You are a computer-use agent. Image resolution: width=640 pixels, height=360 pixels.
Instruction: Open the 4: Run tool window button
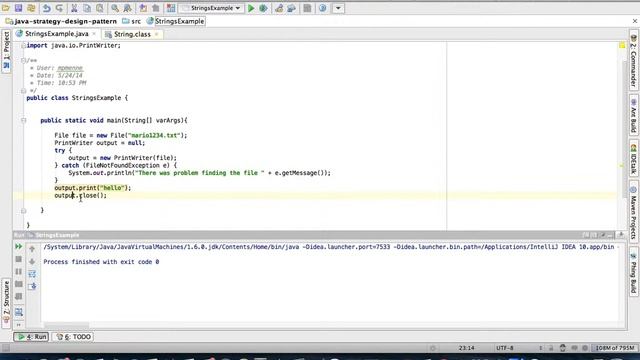[31, 337]
